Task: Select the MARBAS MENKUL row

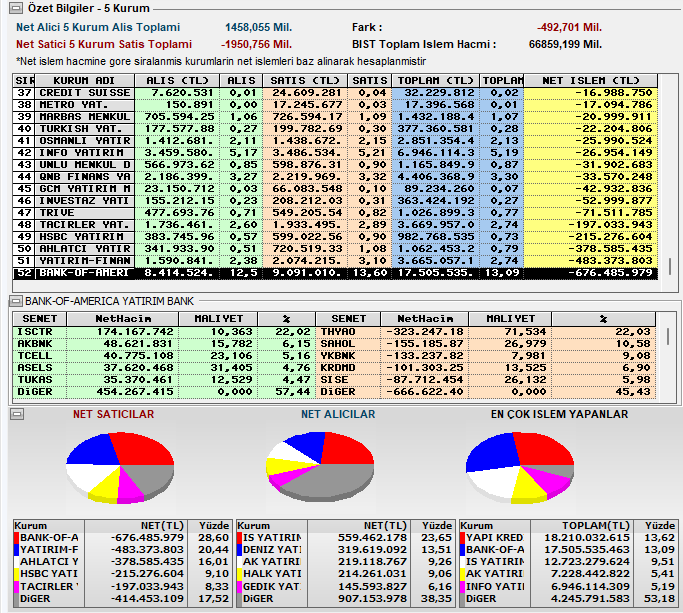Action: click(335, 117)
